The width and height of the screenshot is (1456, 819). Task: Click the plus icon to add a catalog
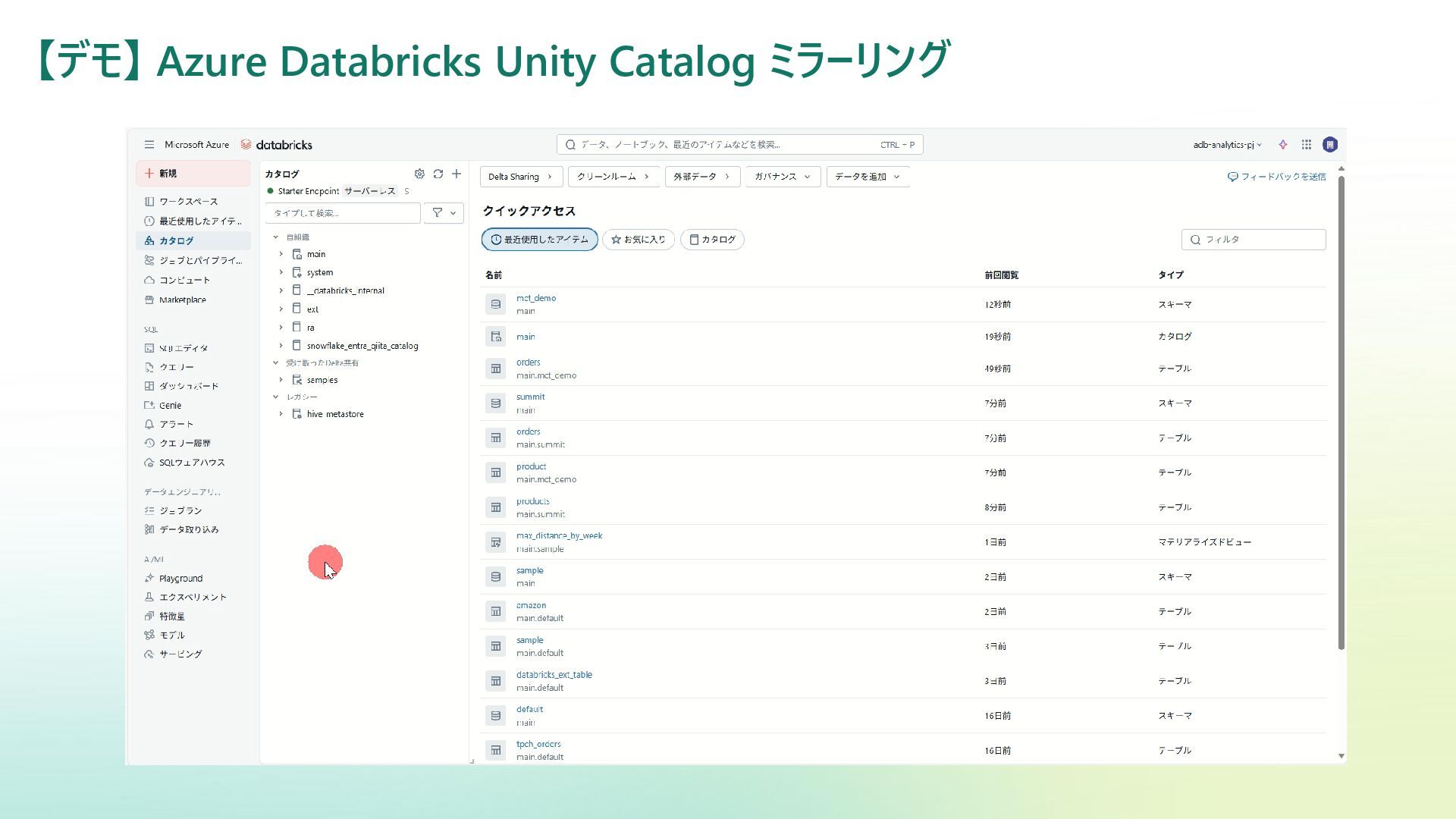click(x=457, y=174)
